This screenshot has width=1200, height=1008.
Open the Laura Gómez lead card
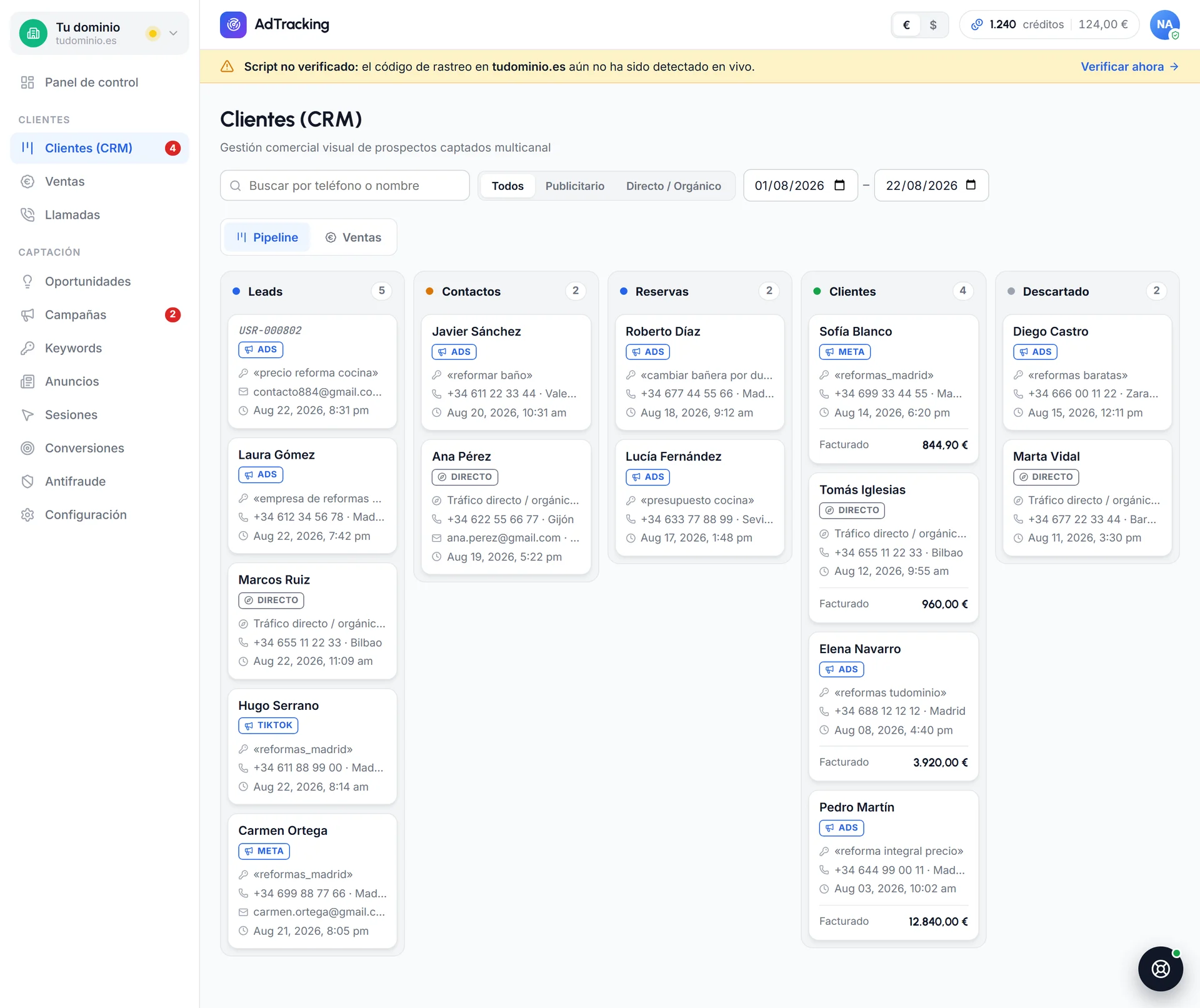tap(312, 496)
